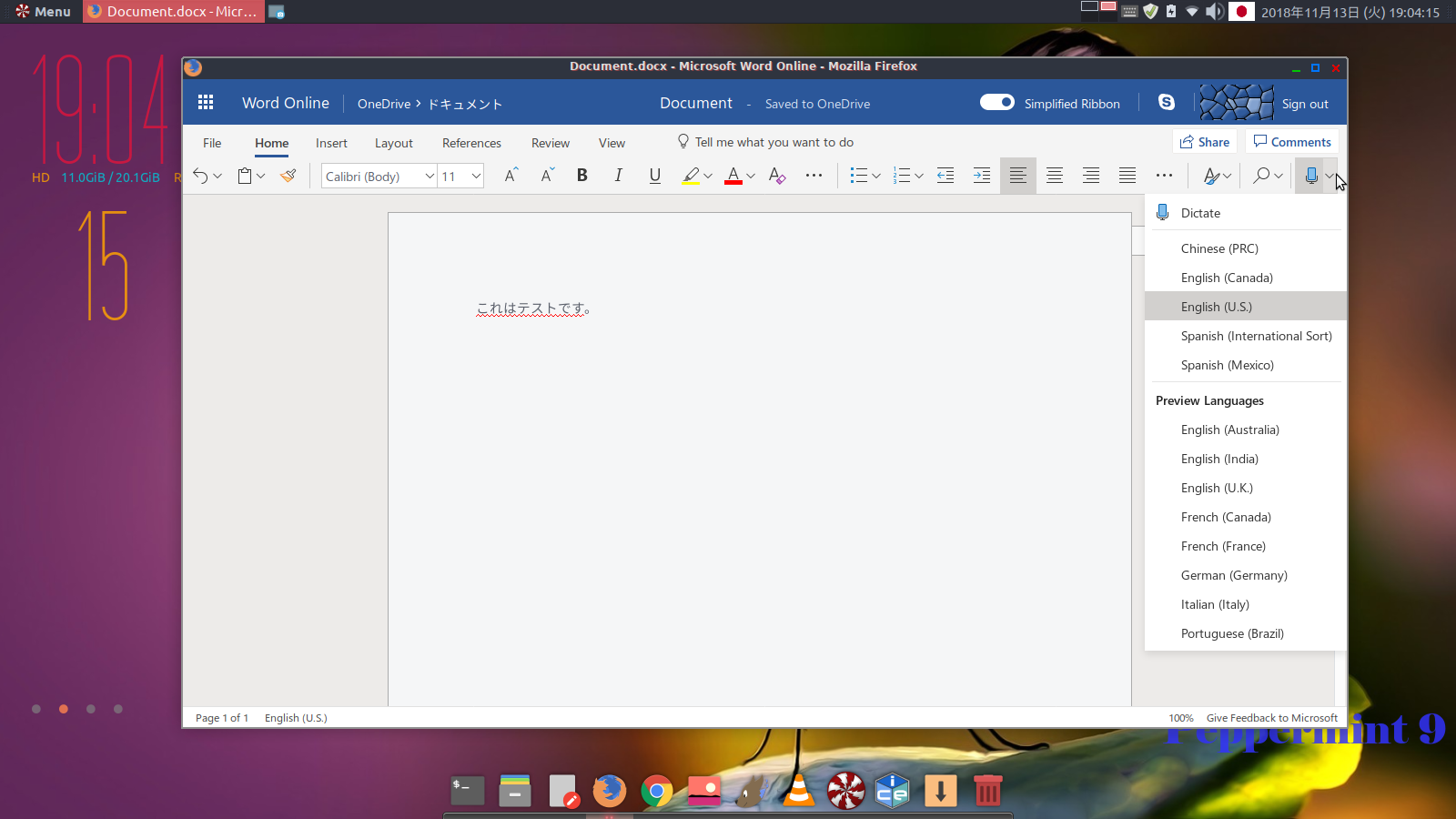Justify the paragraph text
Image resolution: width=1456 pixels, height=819 pixels.
pyautogui.click(x=1127, y=176)
